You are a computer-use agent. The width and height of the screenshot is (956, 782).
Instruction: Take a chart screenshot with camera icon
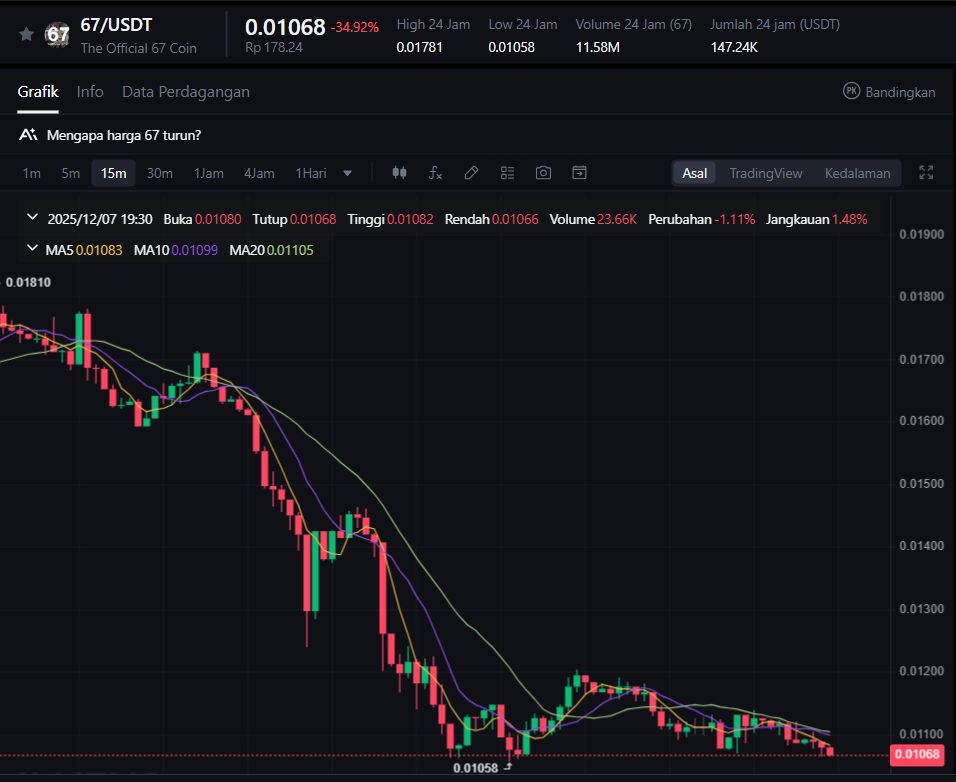[543, 173]
